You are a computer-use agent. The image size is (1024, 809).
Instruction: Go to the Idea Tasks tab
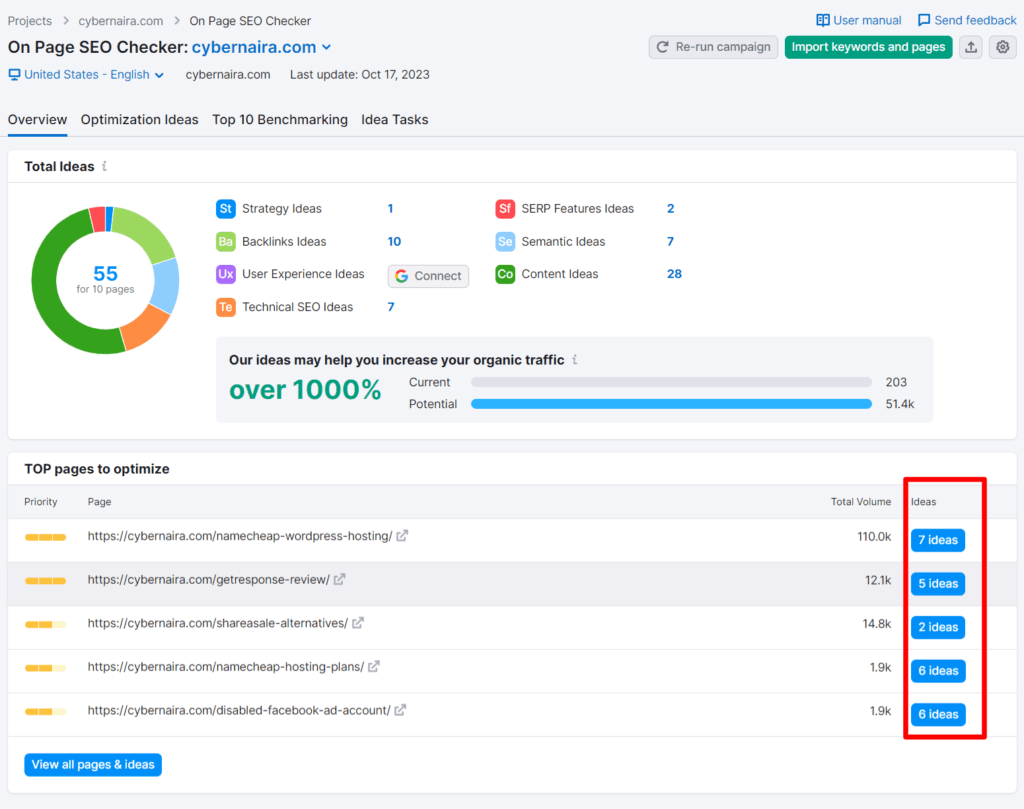pyautogui.click(x=394, y=119)
